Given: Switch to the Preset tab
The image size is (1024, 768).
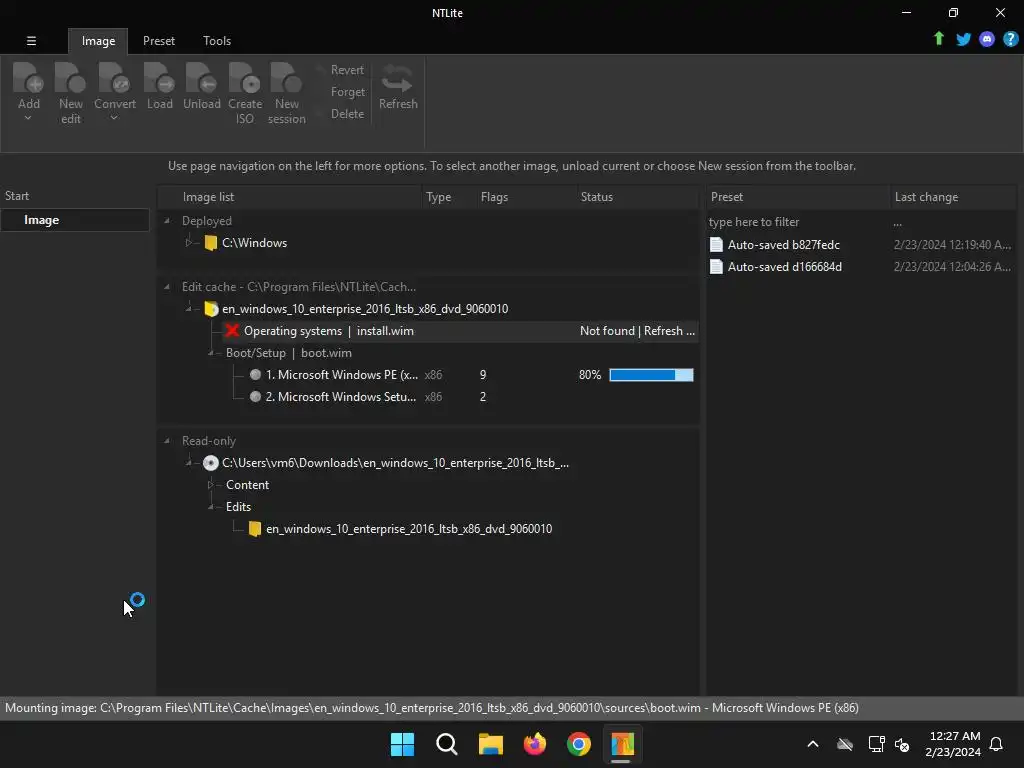Looking at the screenshot, I should [x=159, y=40].
